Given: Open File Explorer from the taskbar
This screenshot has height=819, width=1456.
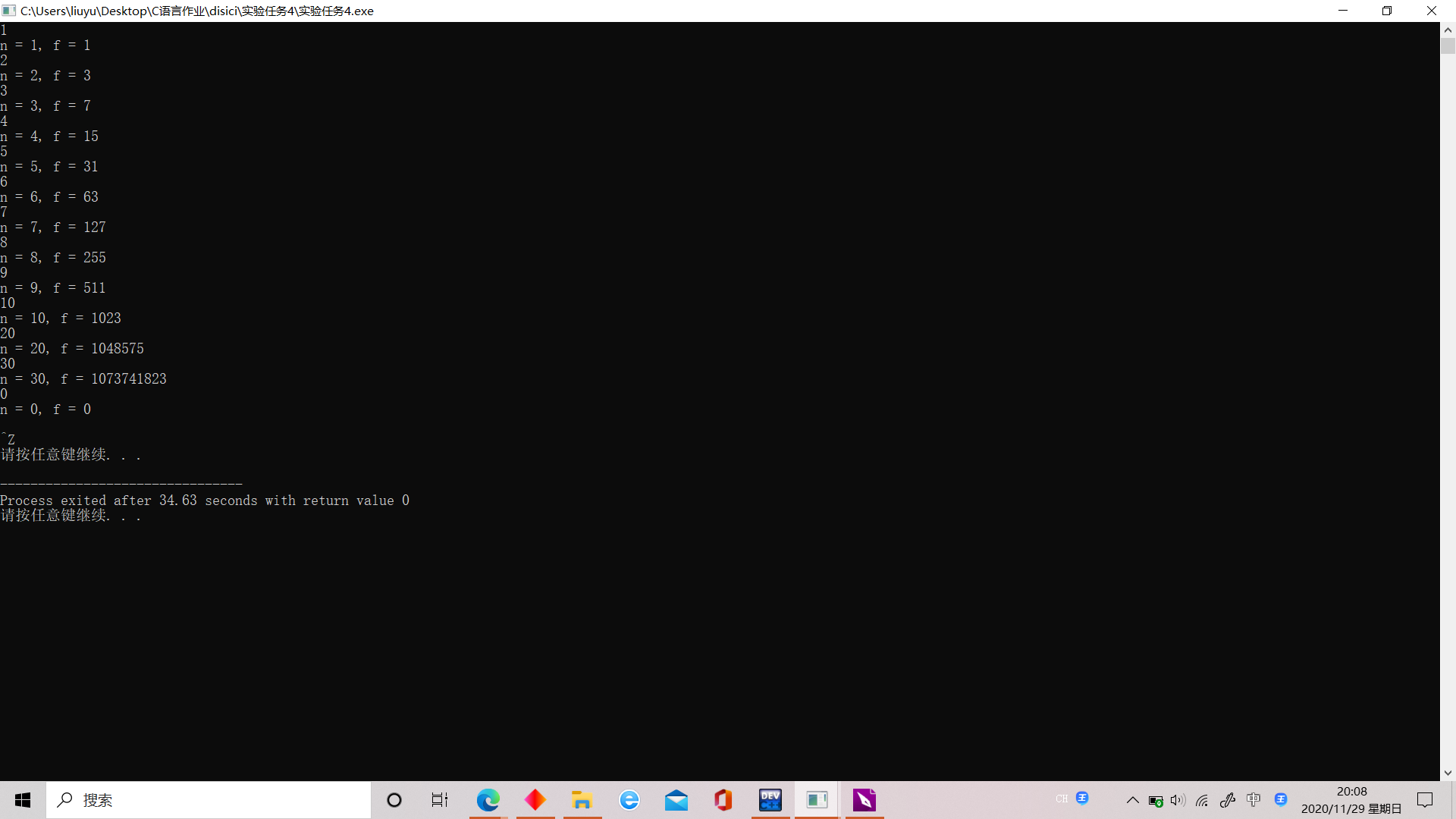Looking at the screenshot, I should pyautogui.click(x=582, y=800).
